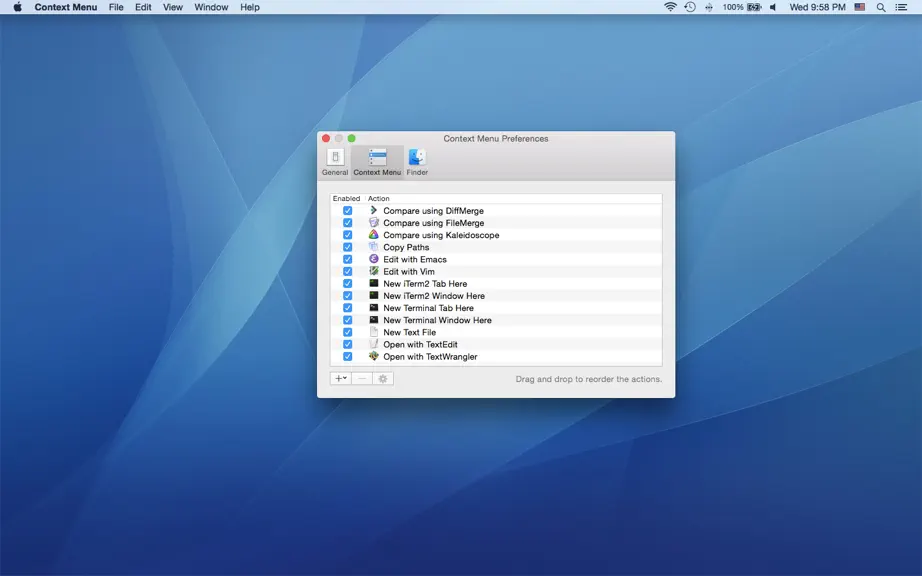922x576 pixels.
Task: Select the New iTerm2 Window Here text
Action: [434, 296]
